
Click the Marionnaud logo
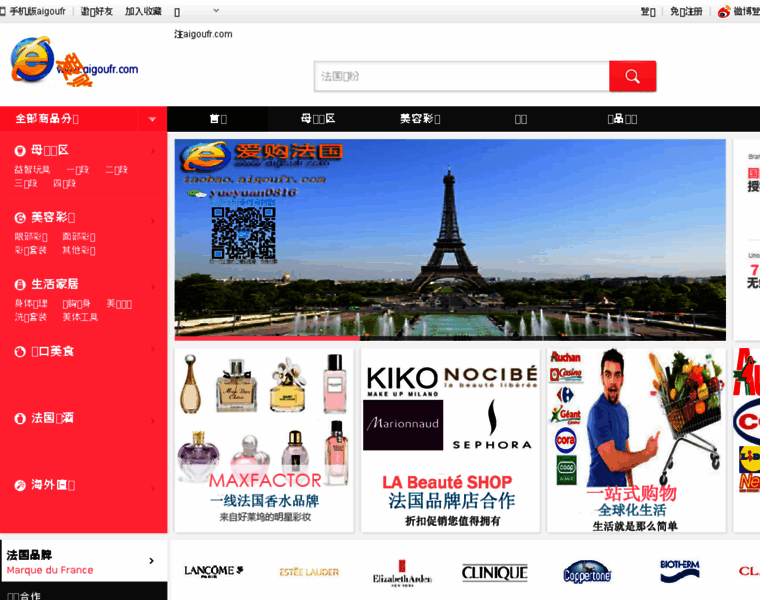pyautogui.click(x=403, y=425)
